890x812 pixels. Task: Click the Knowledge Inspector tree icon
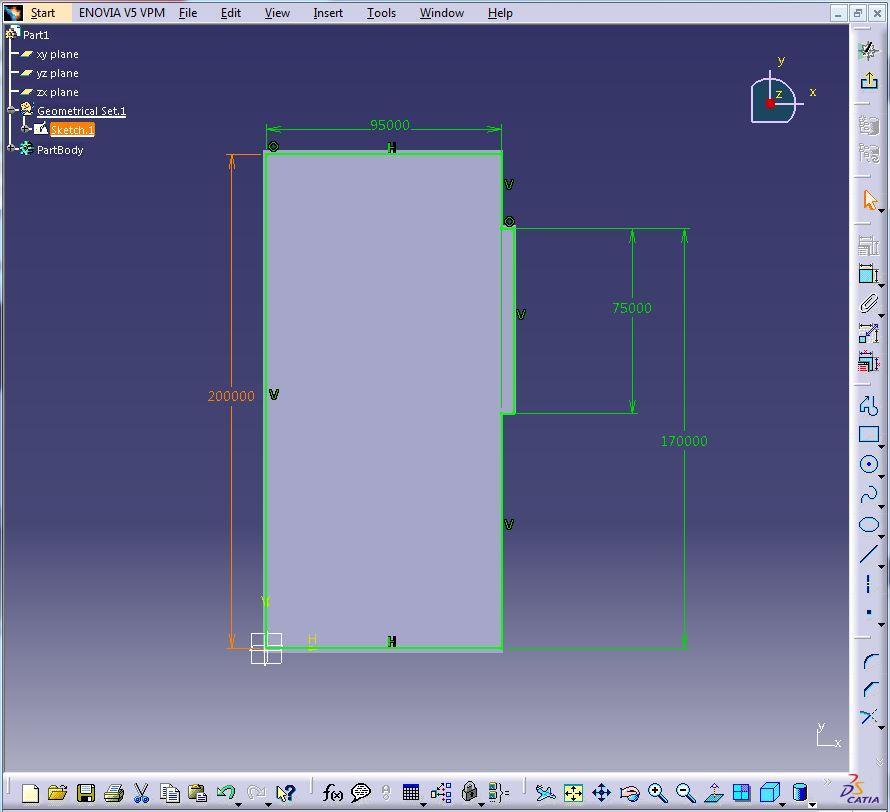tap(441, 793)
